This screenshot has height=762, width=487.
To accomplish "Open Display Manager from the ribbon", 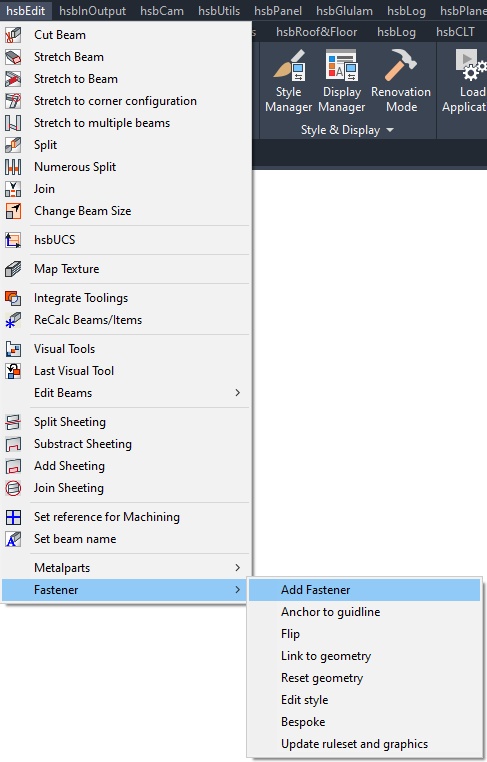I will pyautogui.click(x=342, y=81).
